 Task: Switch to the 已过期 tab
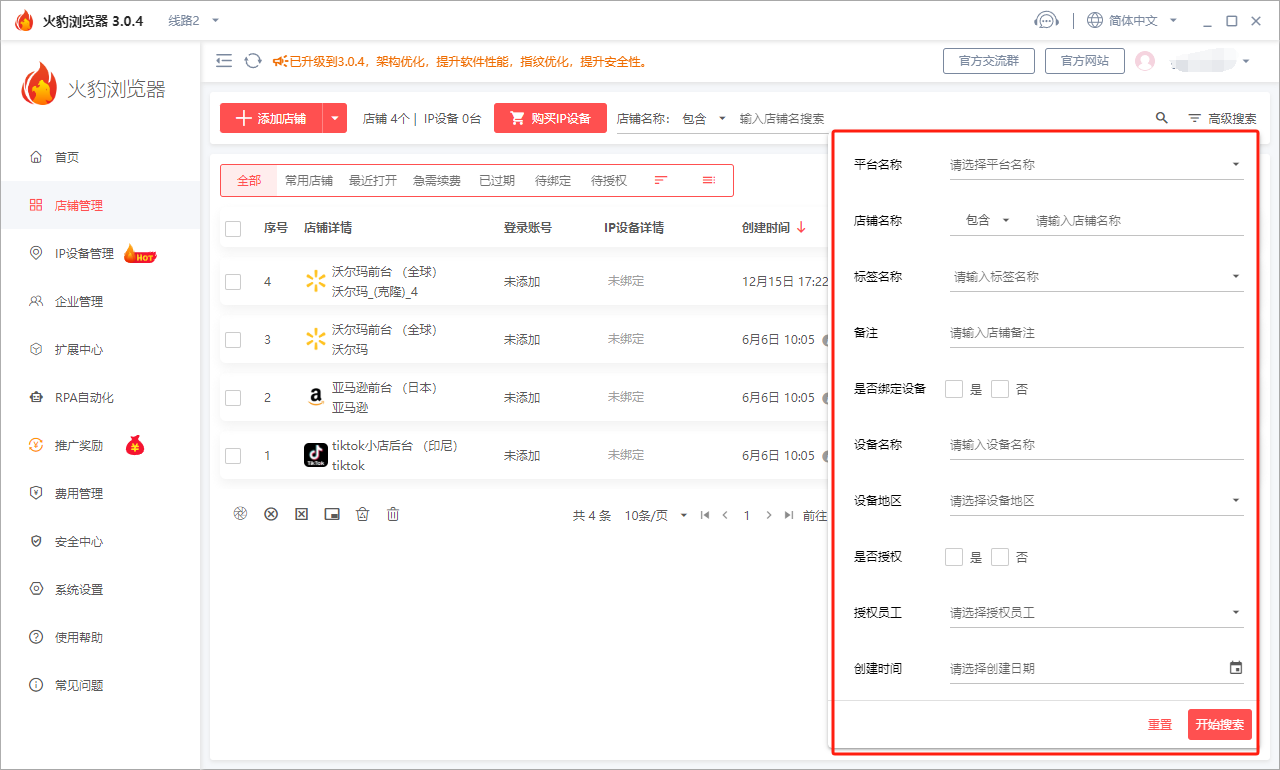[497, 180]
